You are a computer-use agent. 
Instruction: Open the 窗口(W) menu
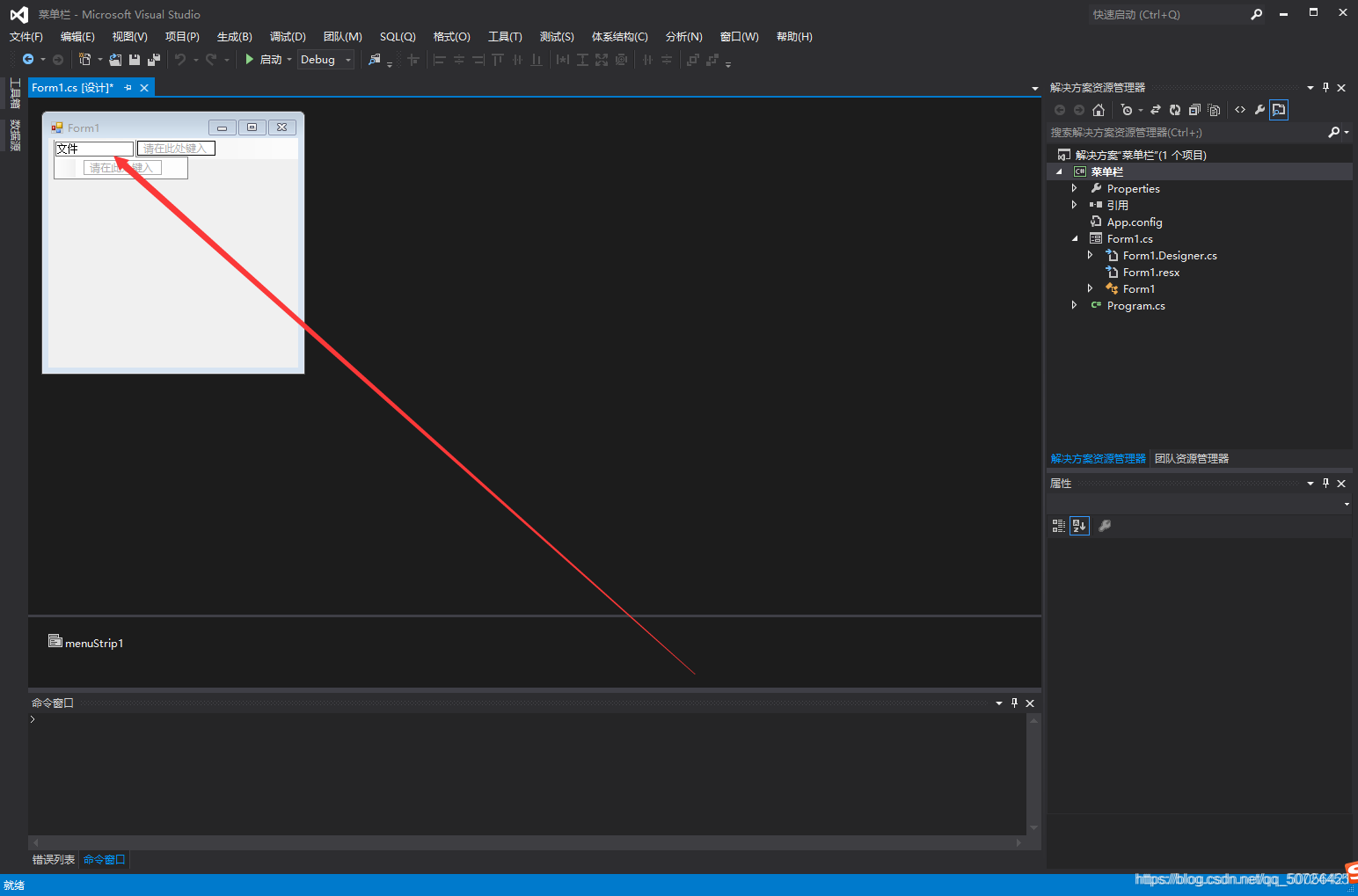pos(739,36)
